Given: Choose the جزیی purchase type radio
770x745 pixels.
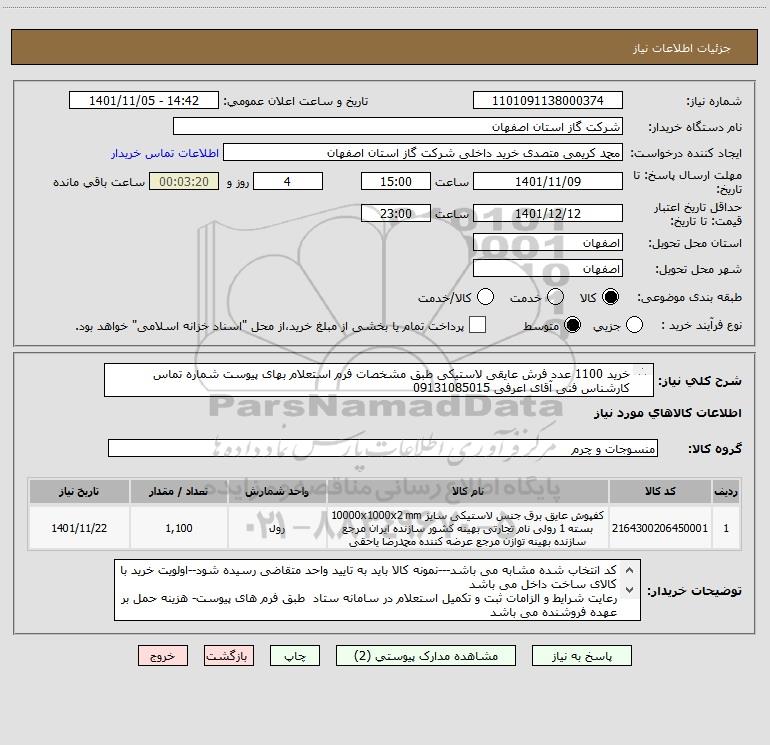Looking at the screenshot, I should 634,325.
